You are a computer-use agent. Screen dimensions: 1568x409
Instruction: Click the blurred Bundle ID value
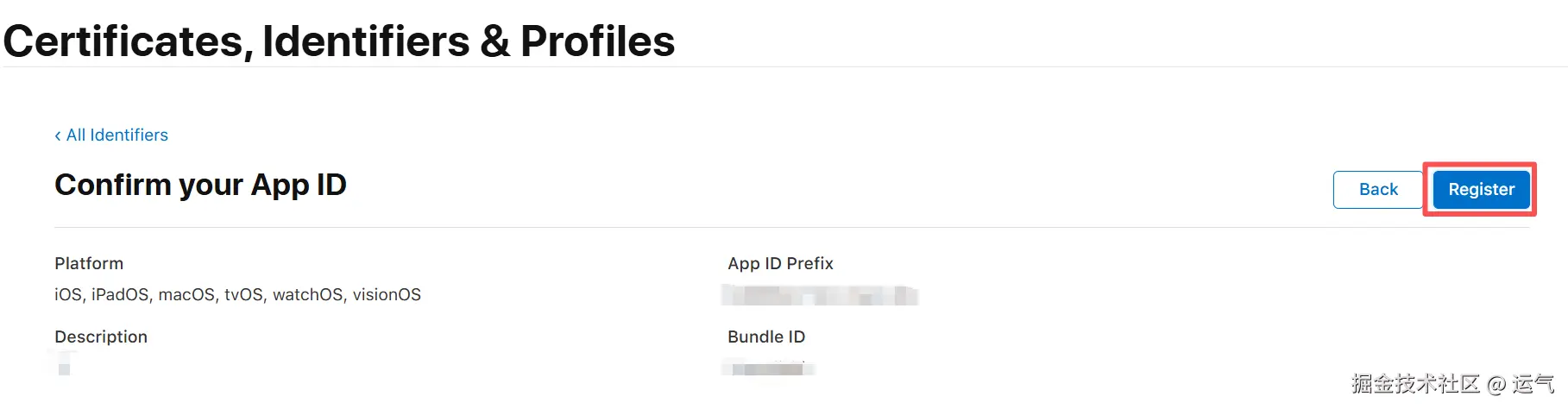click(x=768, y=368)
